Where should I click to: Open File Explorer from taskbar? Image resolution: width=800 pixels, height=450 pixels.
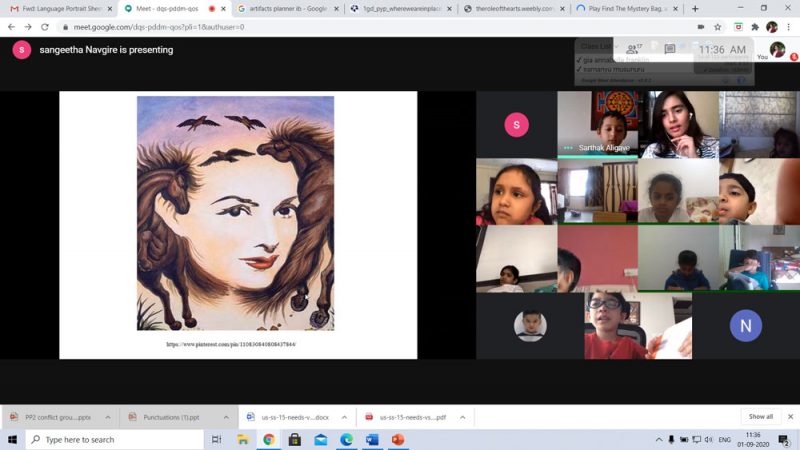click(243, 439)
